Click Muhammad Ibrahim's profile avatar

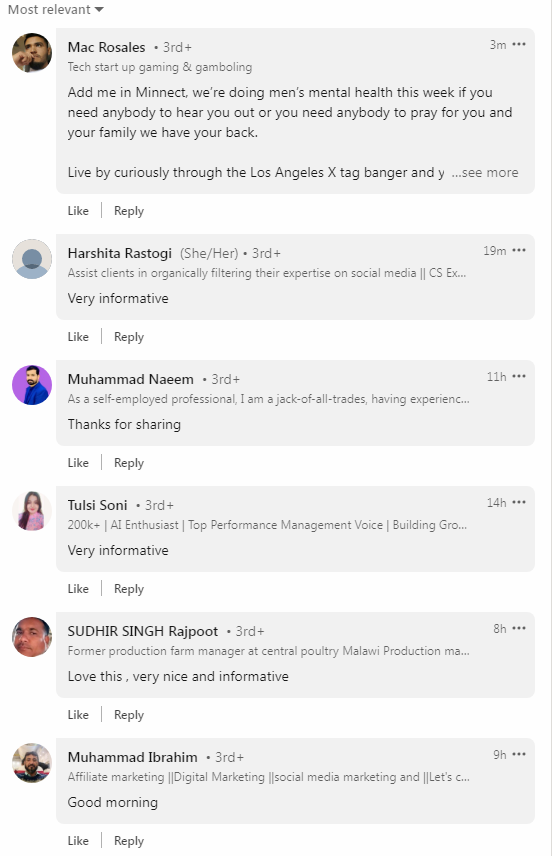[32, 763]
